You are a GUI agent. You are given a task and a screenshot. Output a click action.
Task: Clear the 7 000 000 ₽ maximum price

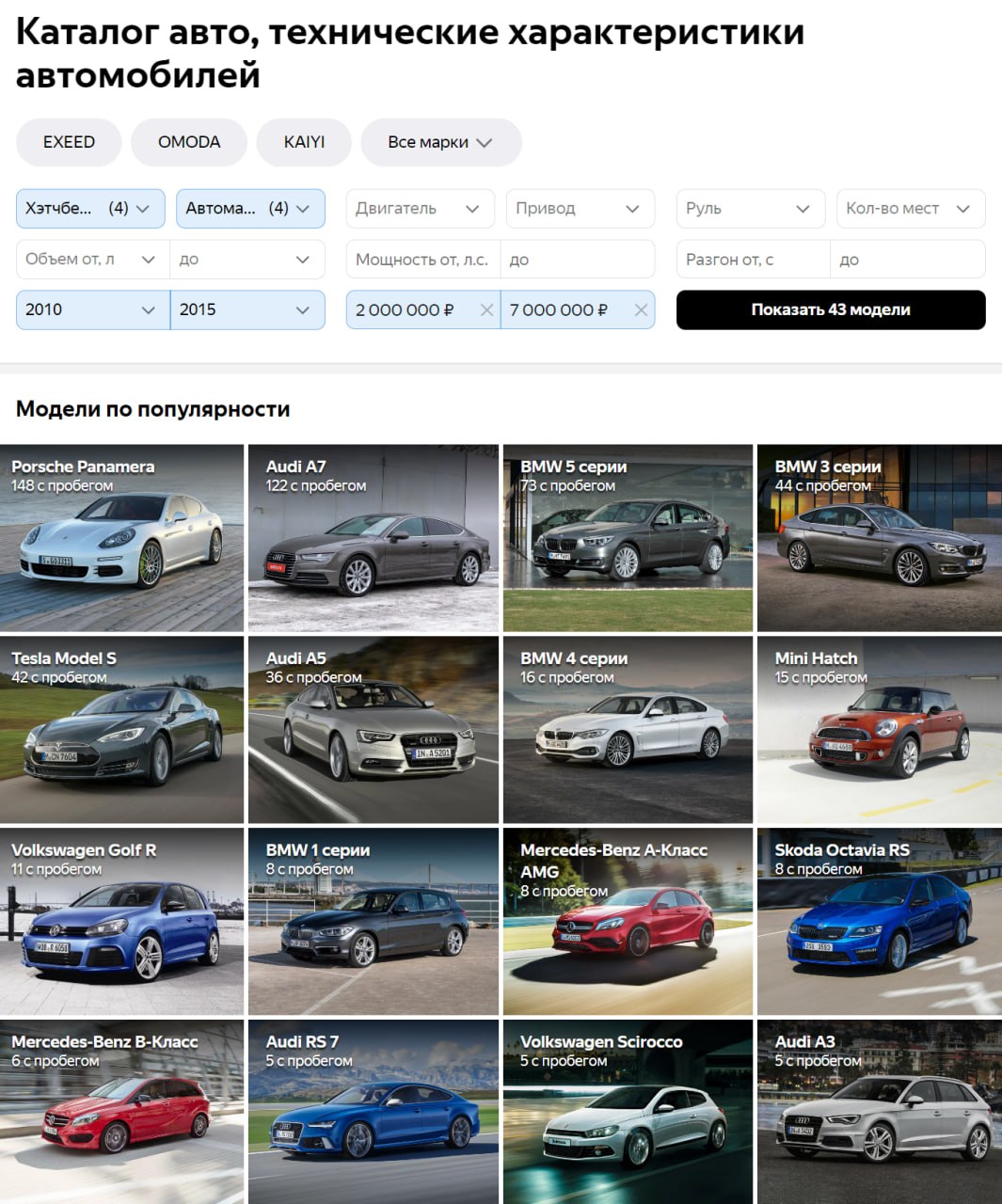(641, 310)
